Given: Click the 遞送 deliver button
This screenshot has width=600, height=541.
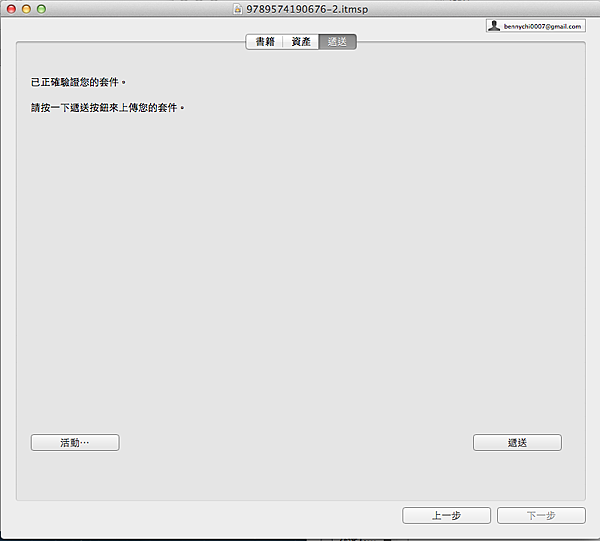Looking at the screenshot, I should point(517,442).
